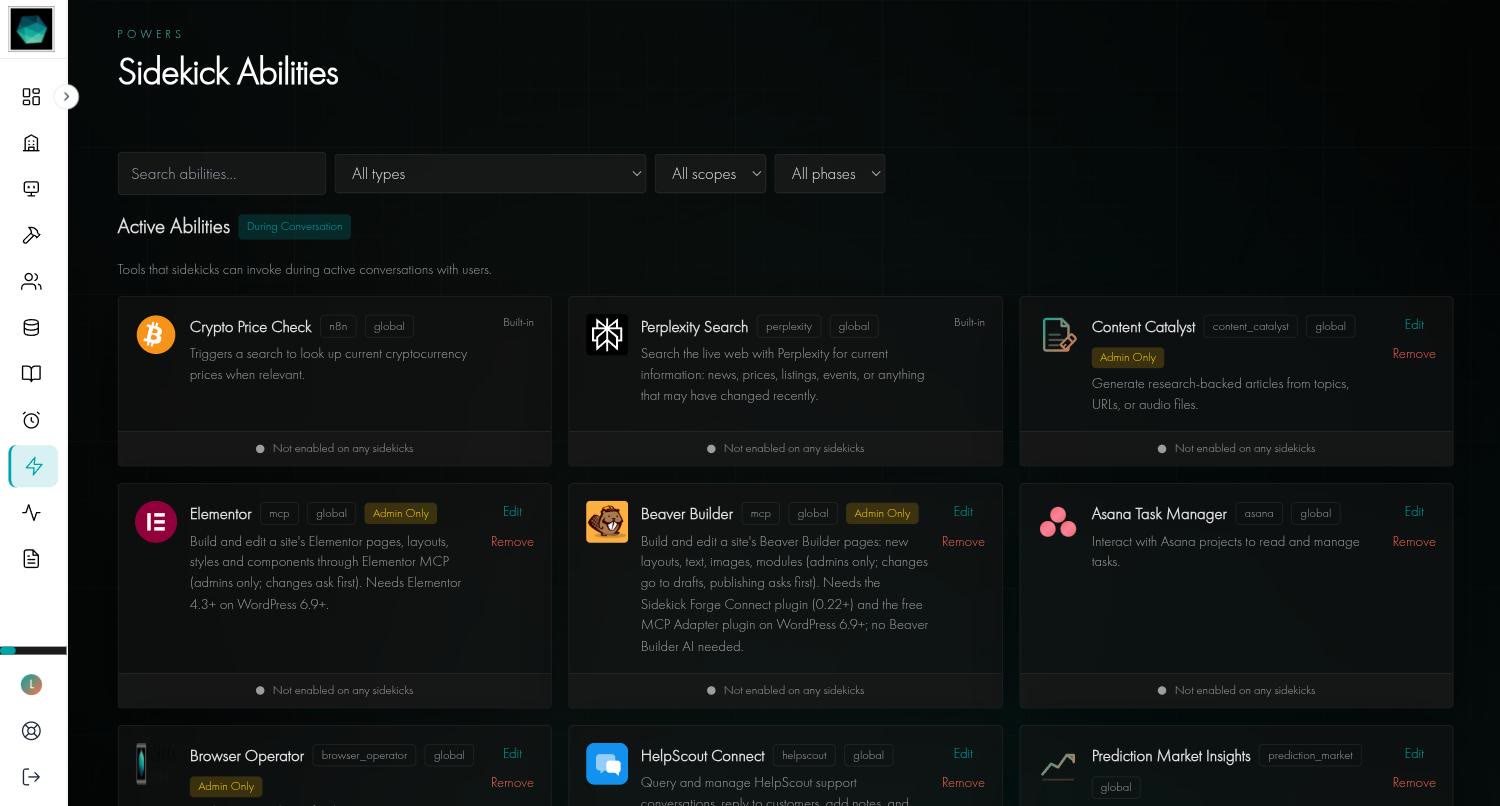Image resolution: width=1500 pixels, height=806 pixels.
Task: Click the Crypto Price Check bitcoin icon
Action: [156, 335]
